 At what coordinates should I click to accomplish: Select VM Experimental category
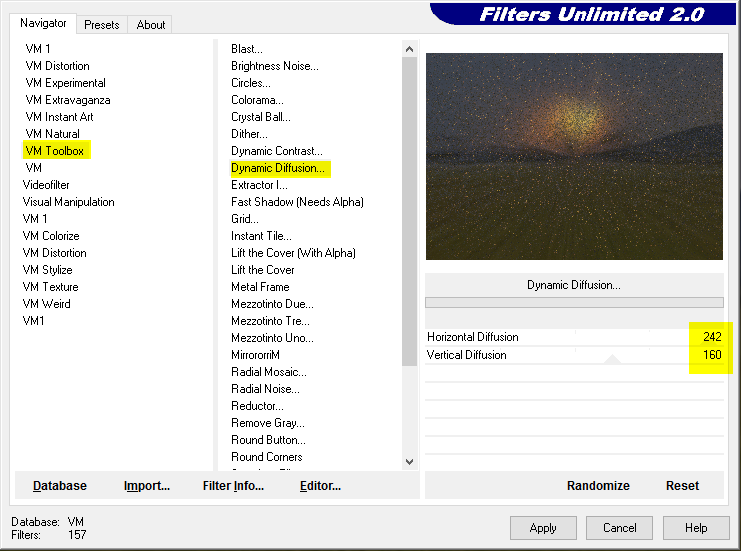(x=66, y=83)
